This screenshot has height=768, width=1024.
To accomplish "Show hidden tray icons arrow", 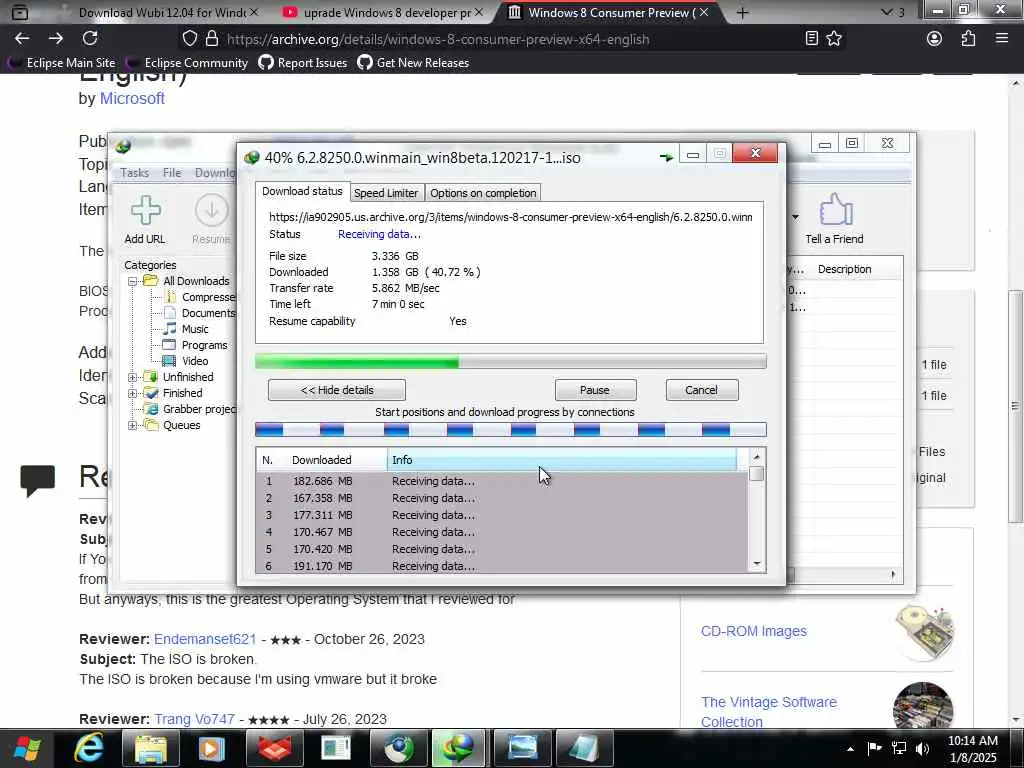I will (x=850, y=749).
